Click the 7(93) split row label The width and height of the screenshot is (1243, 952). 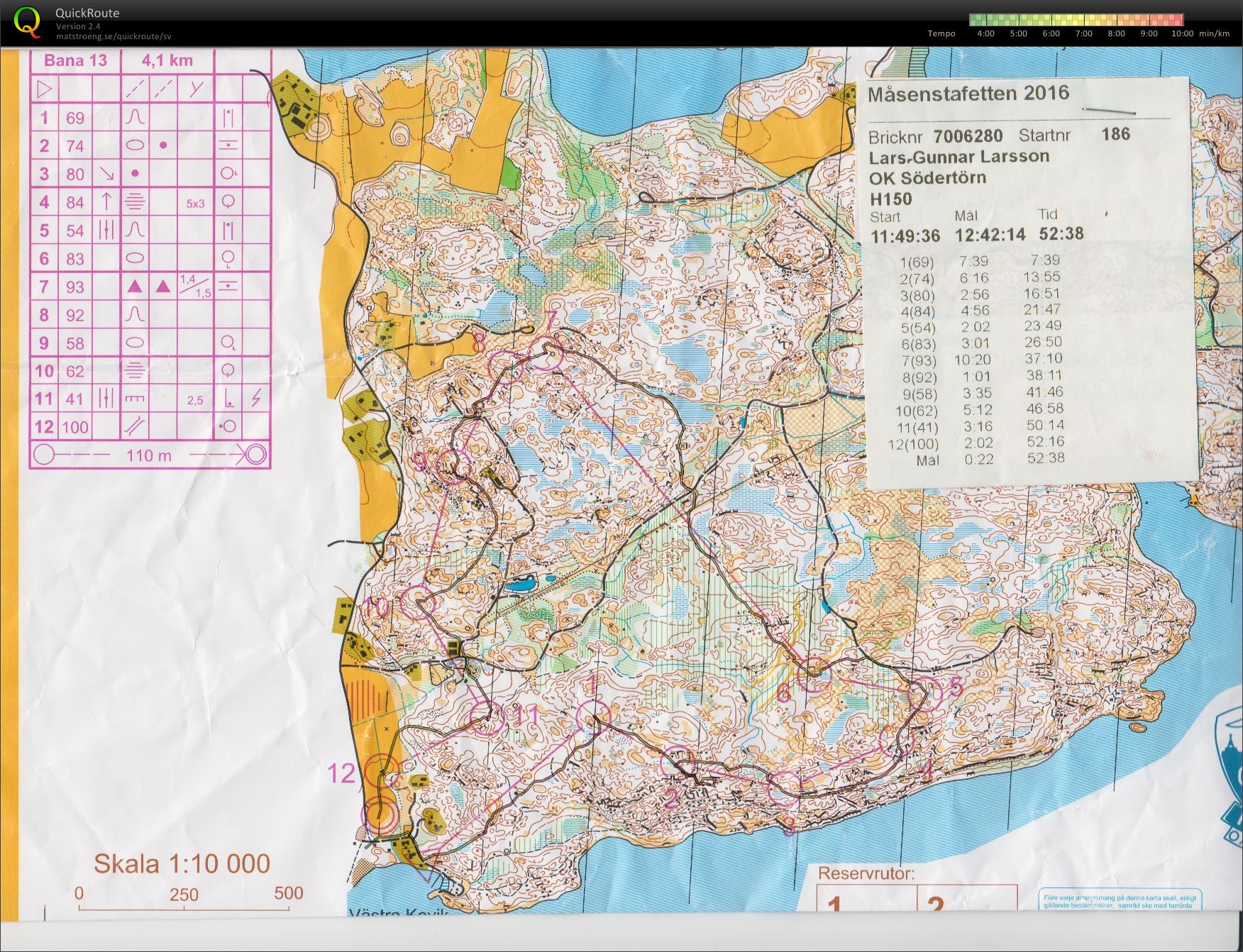tap(919, 362)
